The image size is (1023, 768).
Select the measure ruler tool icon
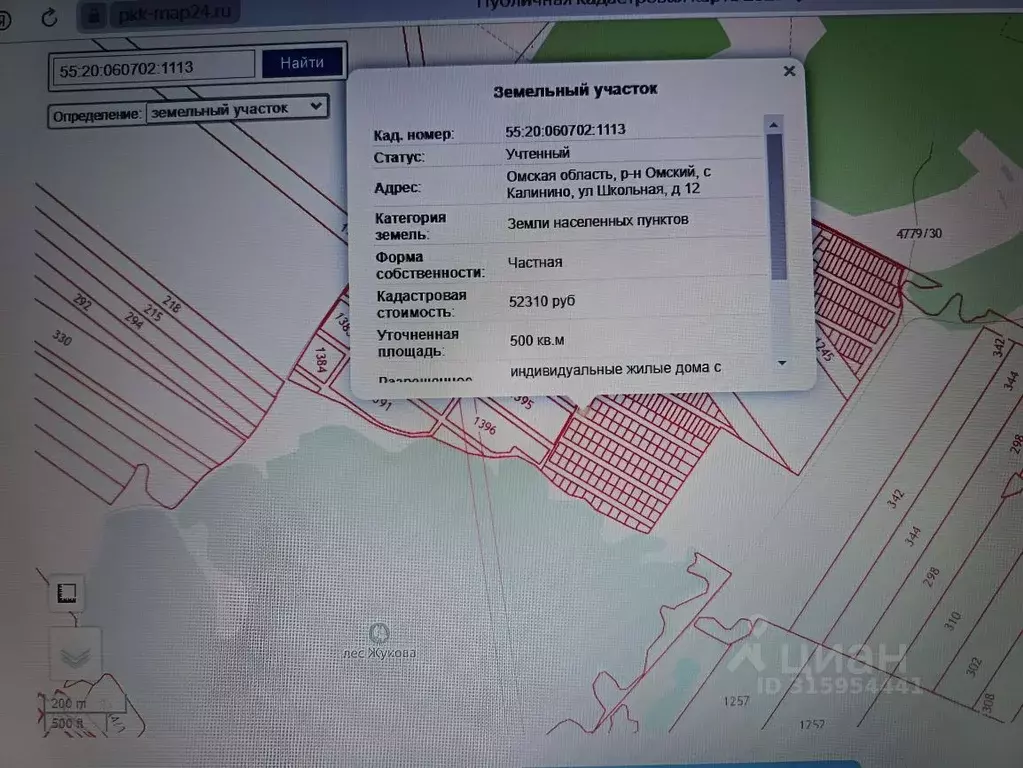click(x=67, y=593)
